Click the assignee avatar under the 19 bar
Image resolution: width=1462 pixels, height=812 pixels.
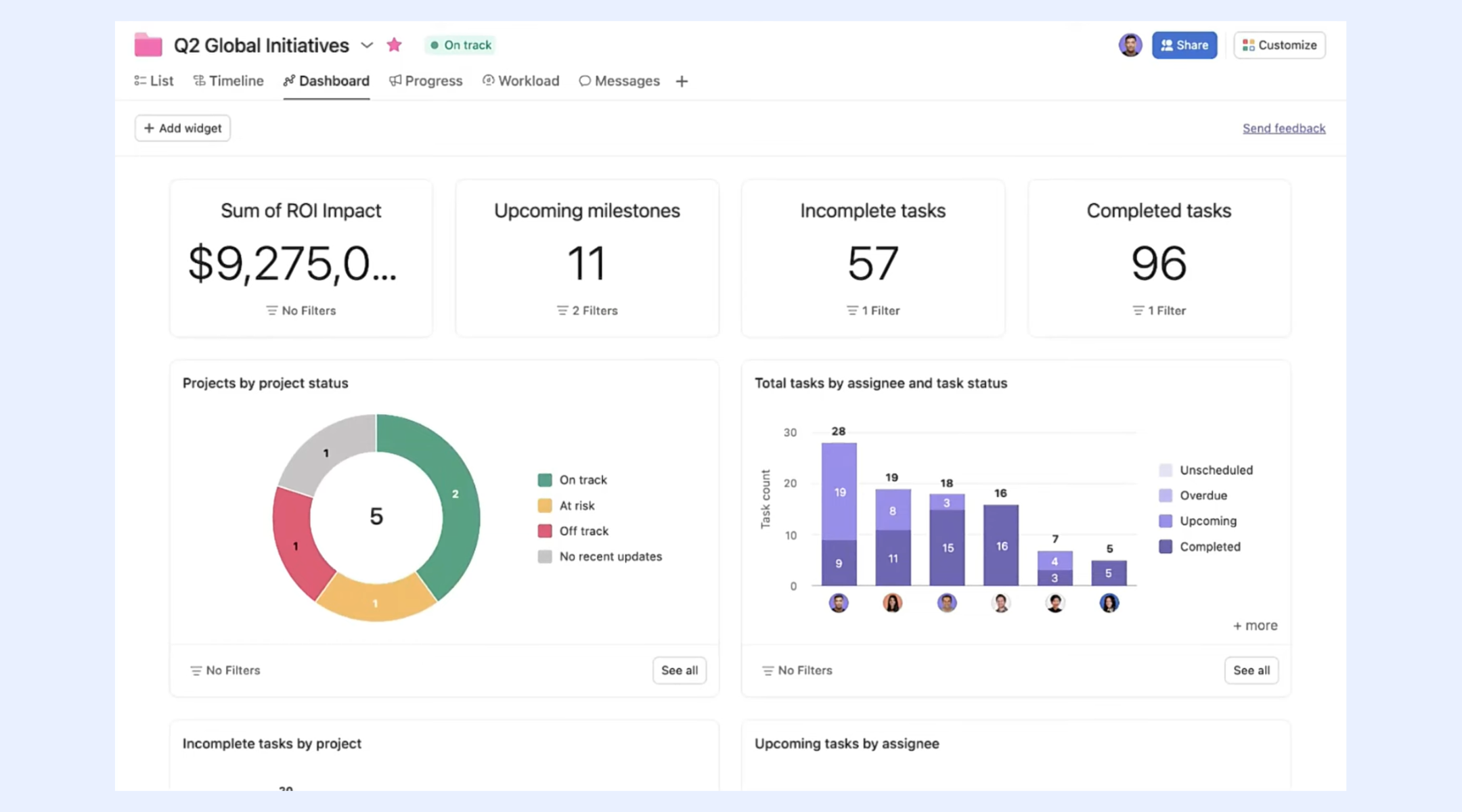(x=893, y=602)
